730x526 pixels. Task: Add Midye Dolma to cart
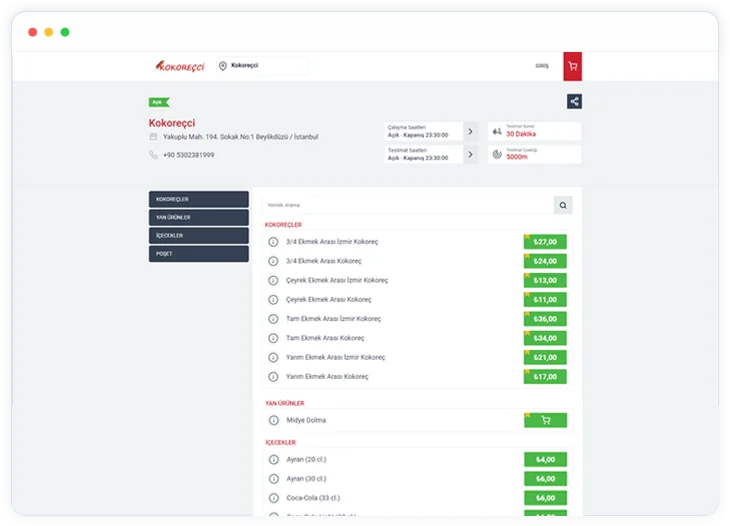545,421
